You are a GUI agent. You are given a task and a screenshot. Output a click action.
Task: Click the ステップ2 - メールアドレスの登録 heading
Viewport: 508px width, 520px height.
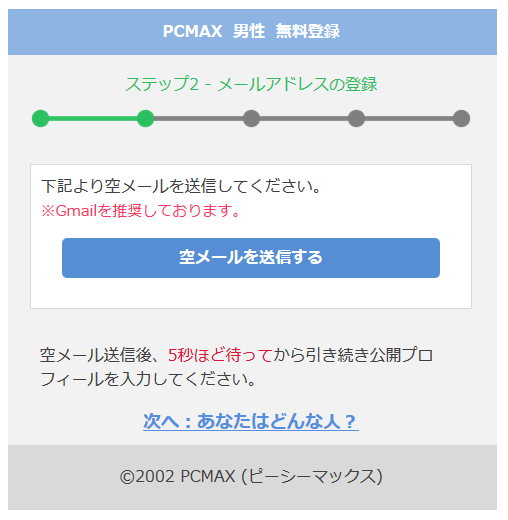pos(251,84)
